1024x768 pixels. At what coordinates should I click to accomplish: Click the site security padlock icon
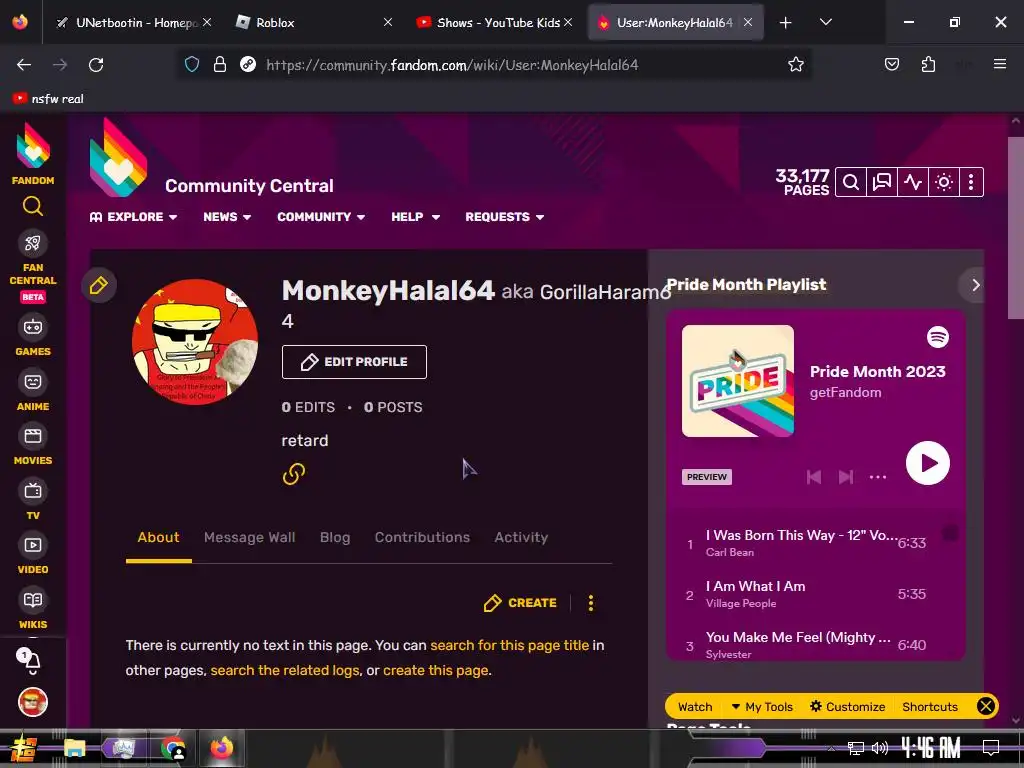(x=220, y=65)
